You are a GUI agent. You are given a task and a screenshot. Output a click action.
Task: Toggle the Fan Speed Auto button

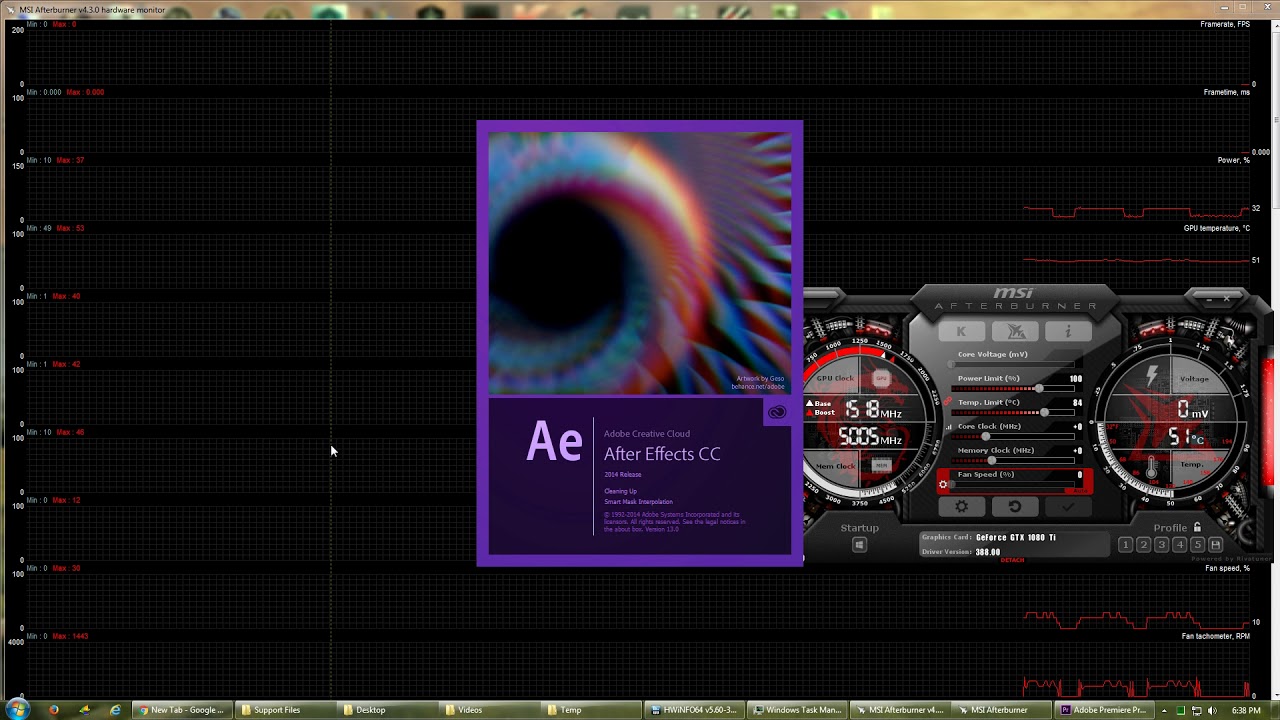click(1079, 491)
